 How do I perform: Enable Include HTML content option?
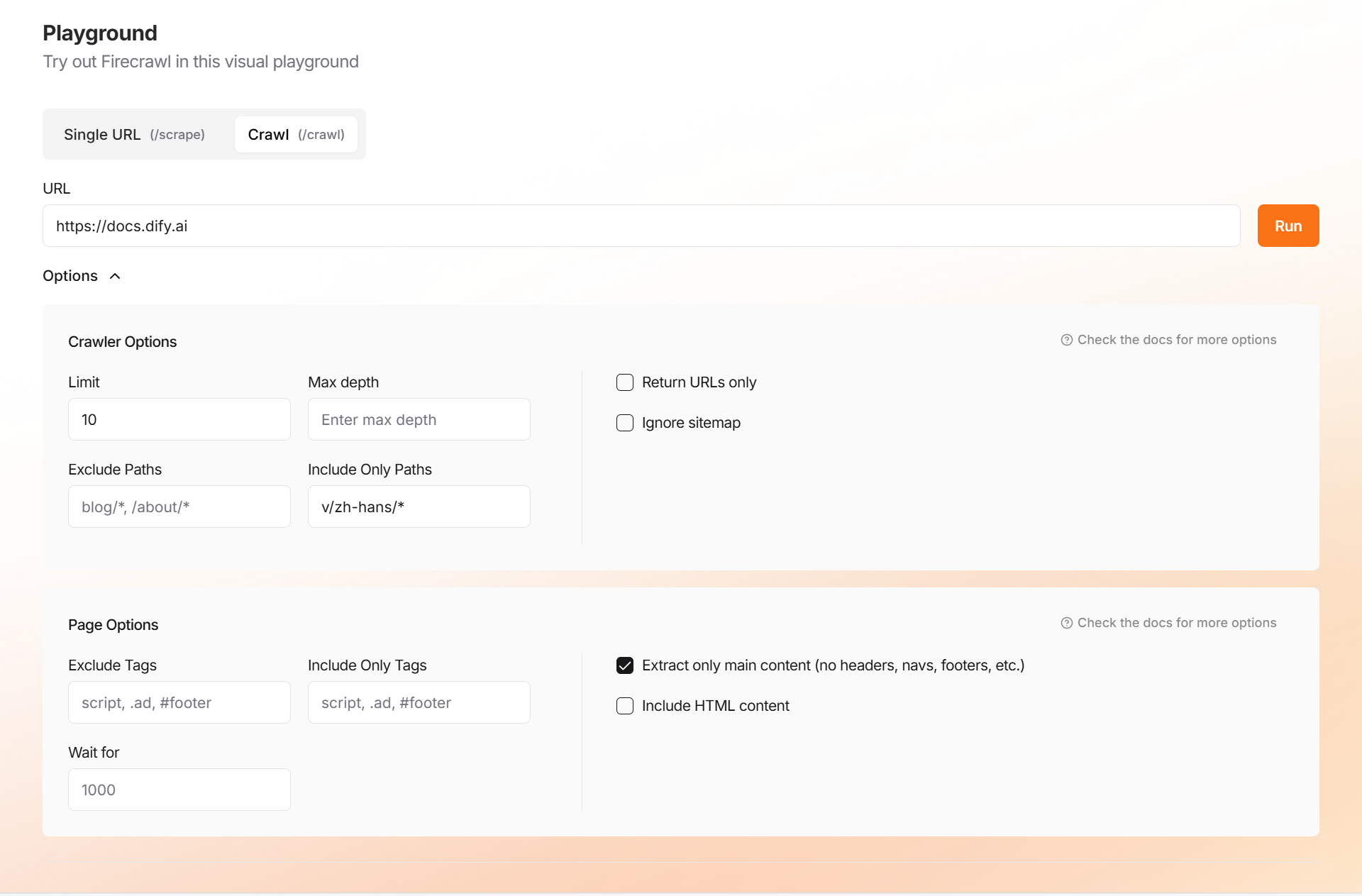click(x=625, y=706)
